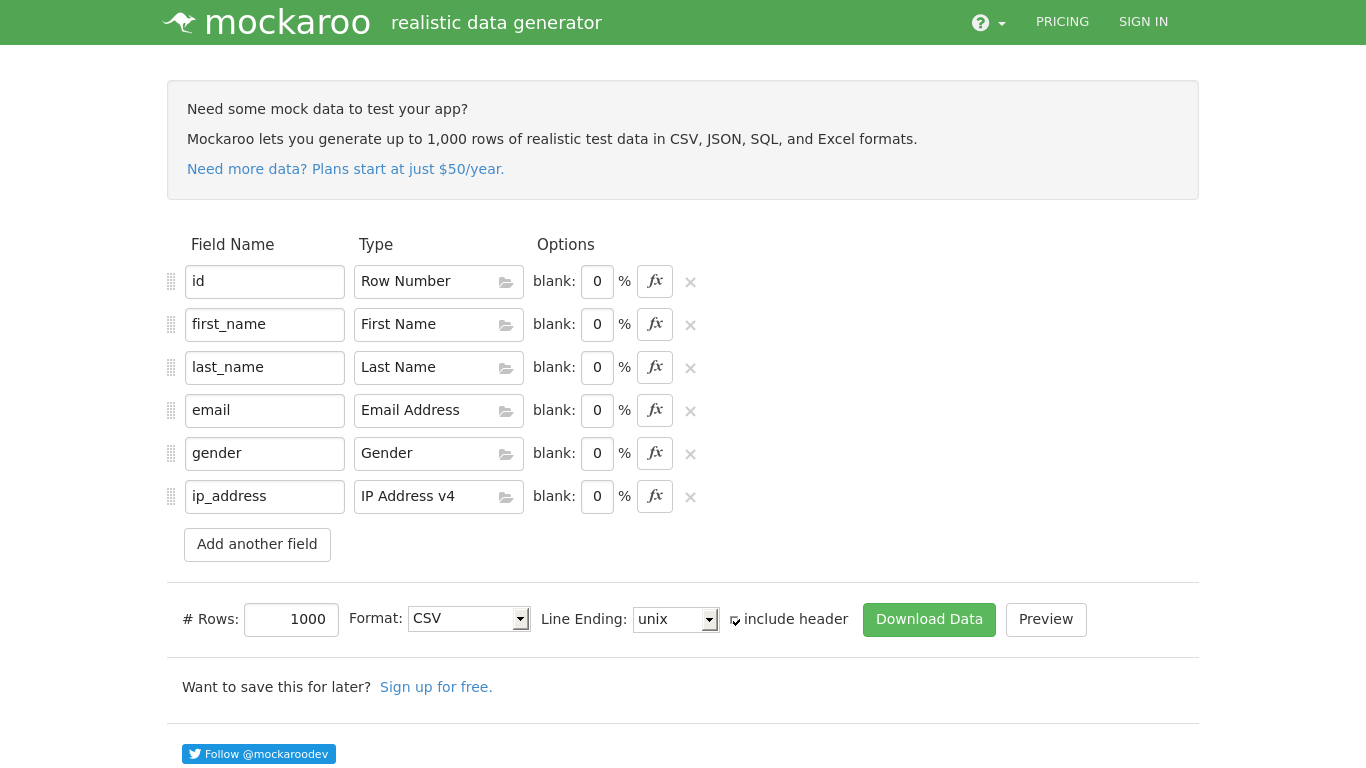1366x768 pixels.
Task: Open formula editor for the first_name field
Action: coord(655,325)
